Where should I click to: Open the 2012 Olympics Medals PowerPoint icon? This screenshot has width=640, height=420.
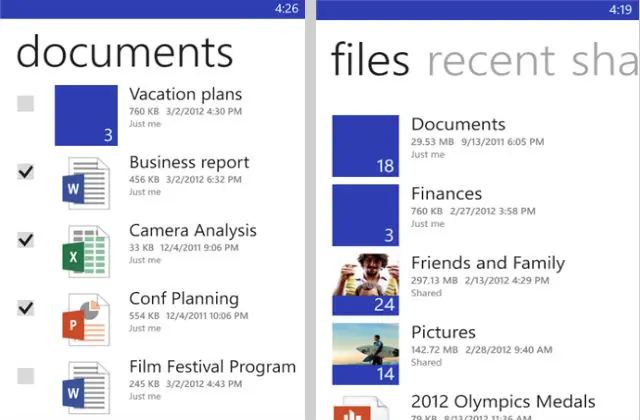pyautogui.click(x=365, y=406)
